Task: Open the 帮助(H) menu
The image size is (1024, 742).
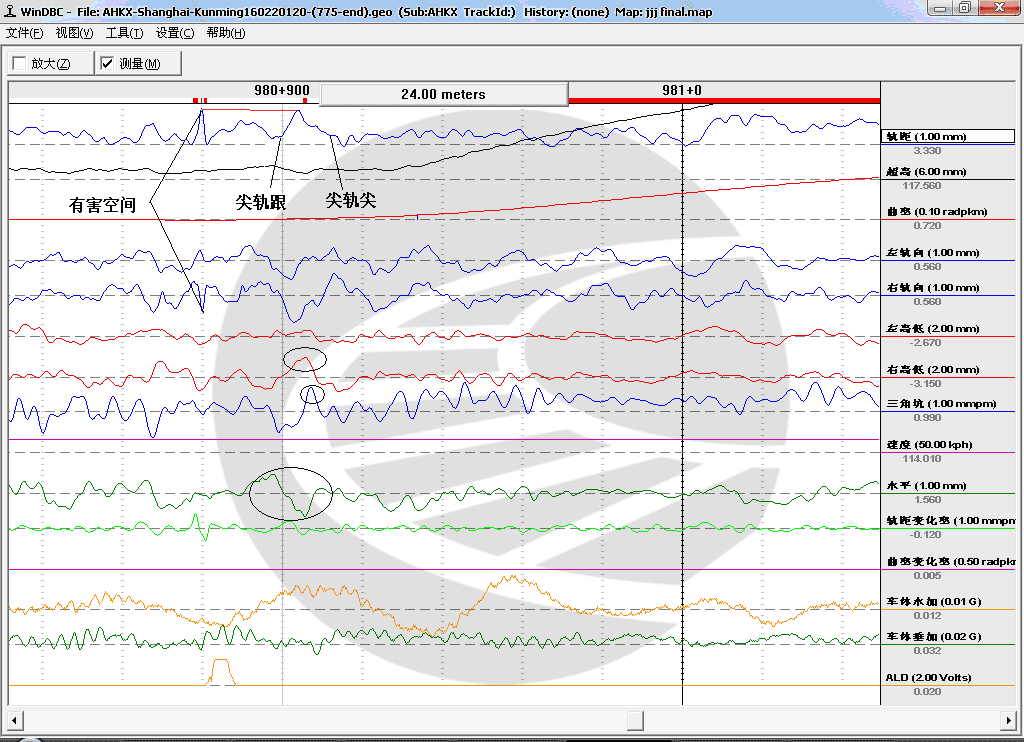Action: (225, 33)
